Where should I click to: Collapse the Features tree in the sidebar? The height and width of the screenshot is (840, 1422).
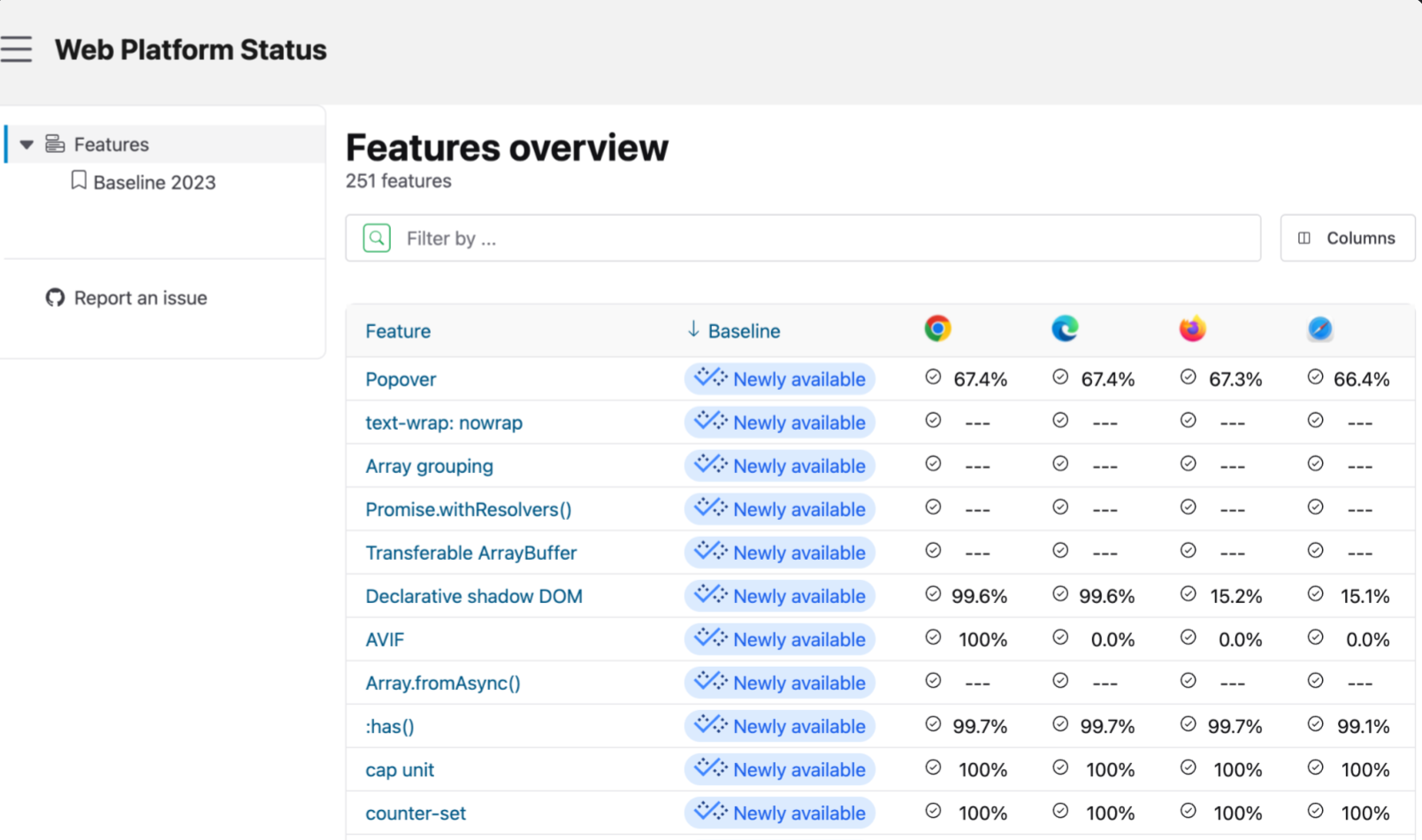pos(27,144)
